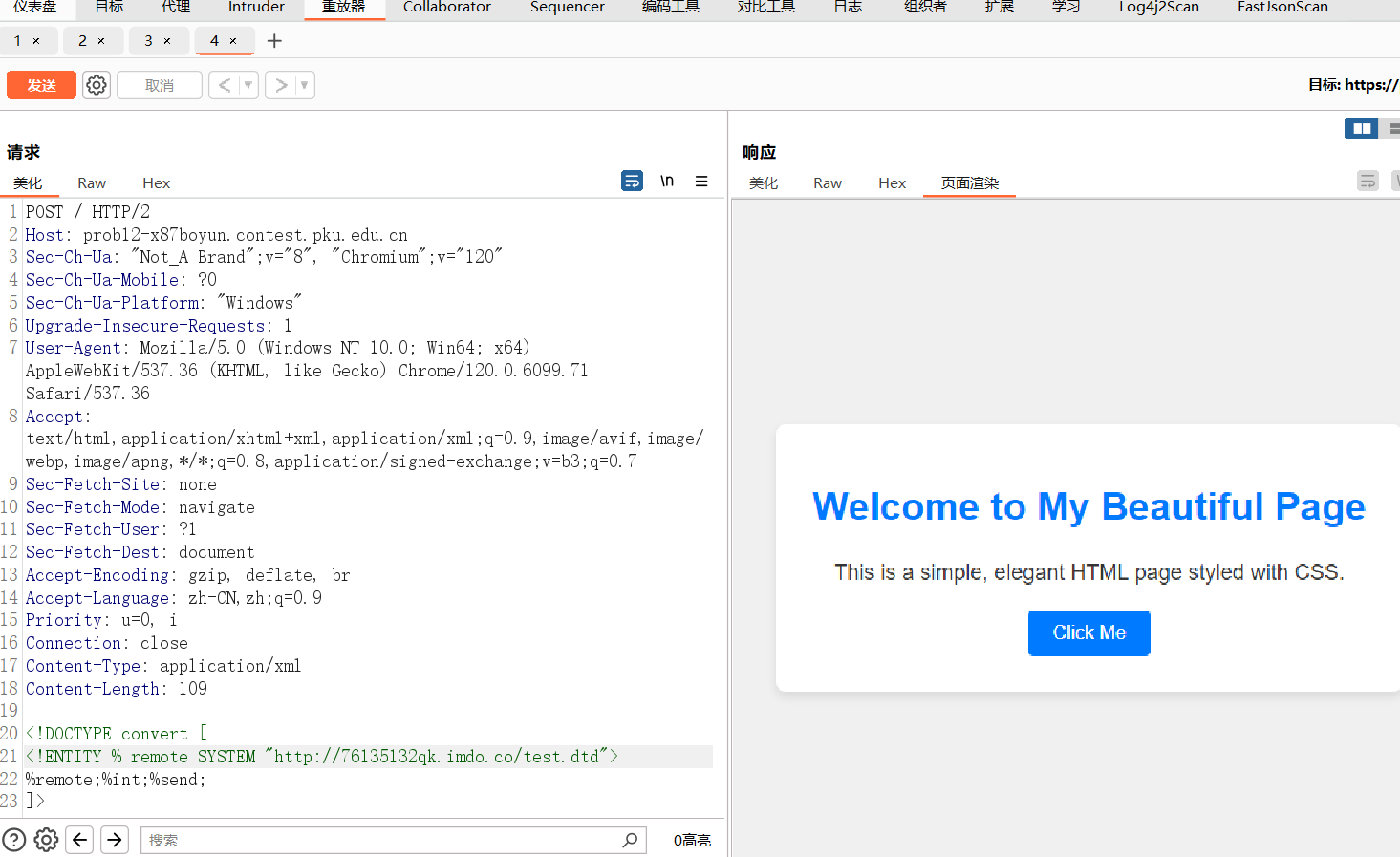1400x857 pixels.
Task: Open the FastJsonScan tab
Action: pos(1282,8)
